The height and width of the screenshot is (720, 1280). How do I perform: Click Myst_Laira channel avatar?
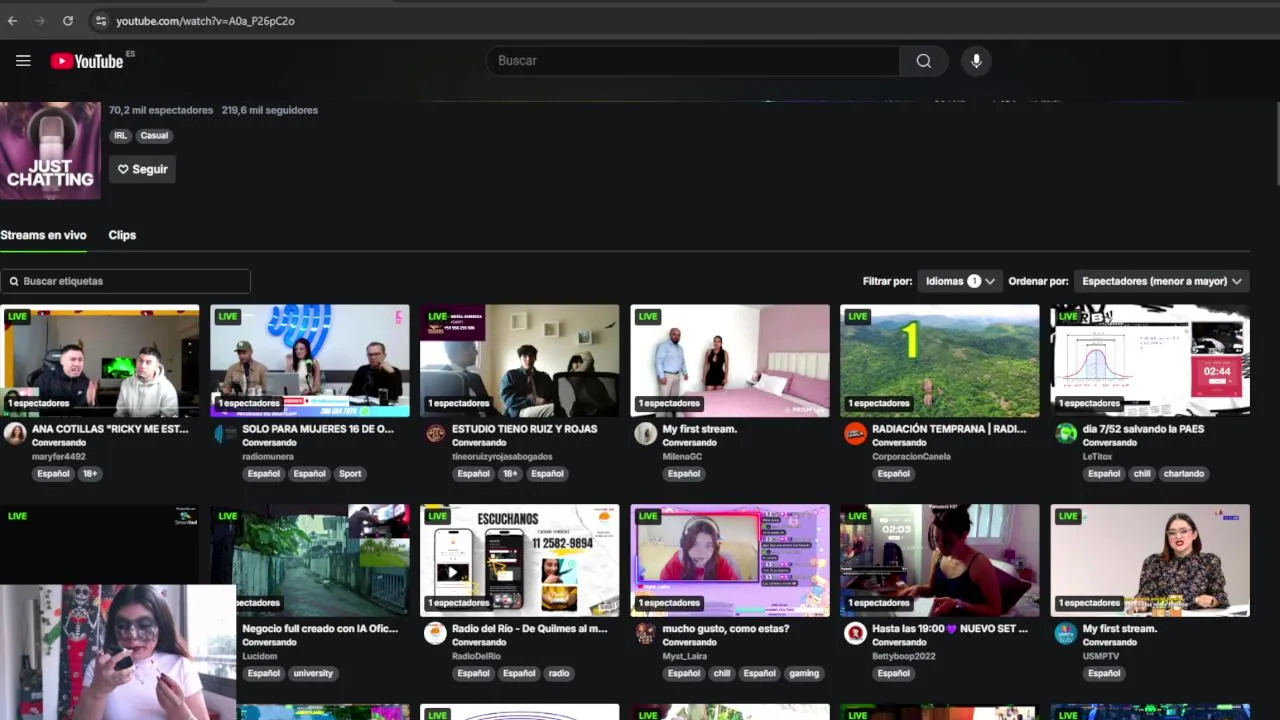coord(645,633)
